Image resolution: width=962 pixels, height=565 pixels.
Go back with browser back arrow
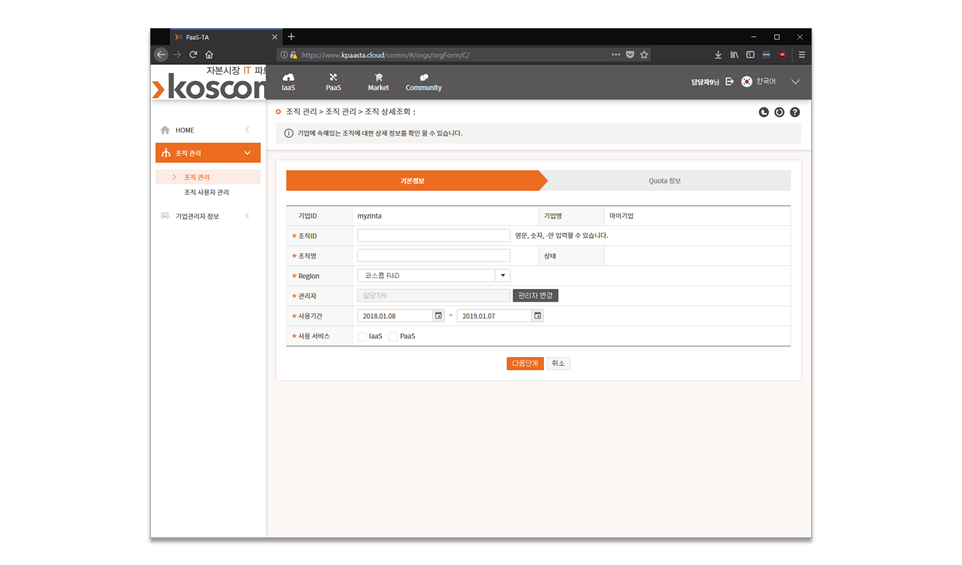[x=161, y=55]
